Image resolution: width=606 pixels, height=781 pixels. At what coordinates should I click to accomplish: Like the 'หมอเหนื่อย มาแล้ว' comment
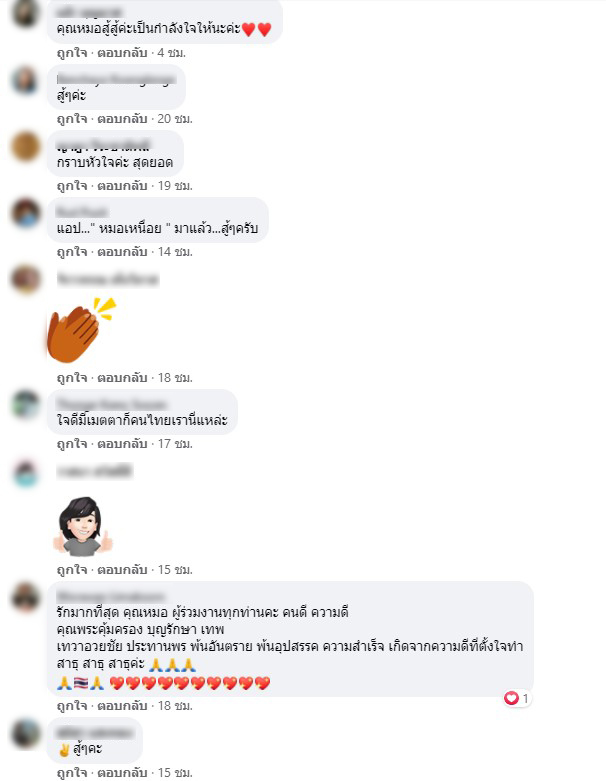click(72, 252)
